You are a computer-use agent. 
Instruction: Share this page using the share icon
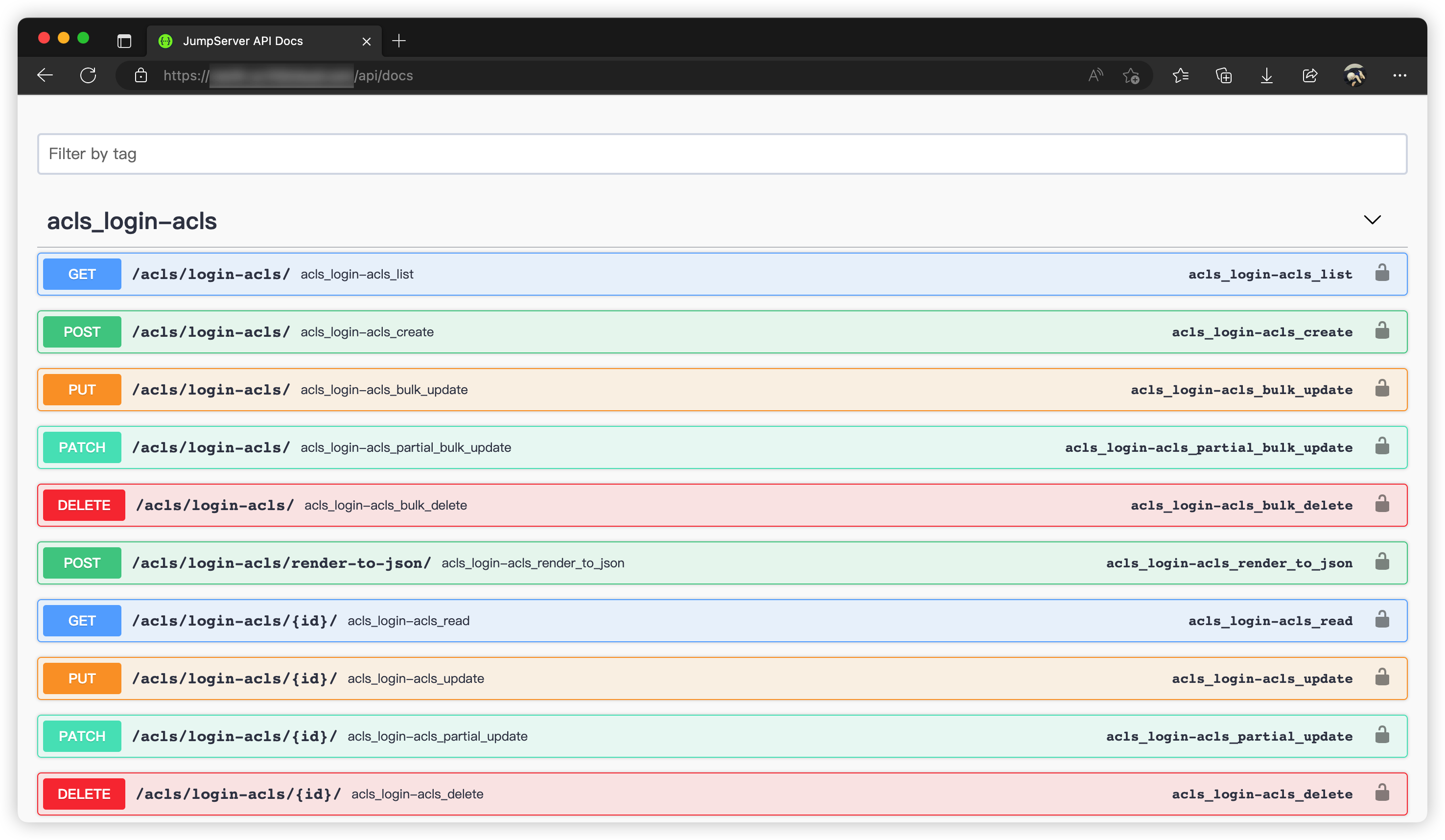point(1310,75)
